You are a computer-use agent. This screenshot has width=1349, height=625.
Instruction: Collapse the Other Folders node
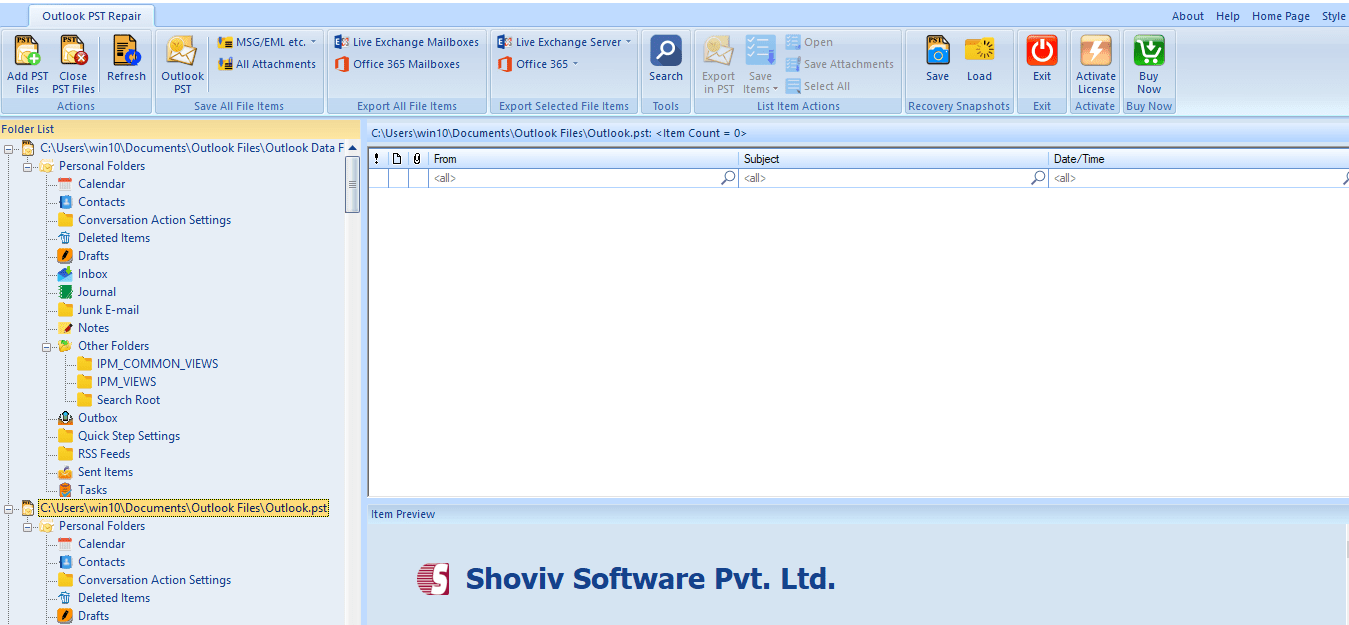pyautogui.click(x=47, y=346)
